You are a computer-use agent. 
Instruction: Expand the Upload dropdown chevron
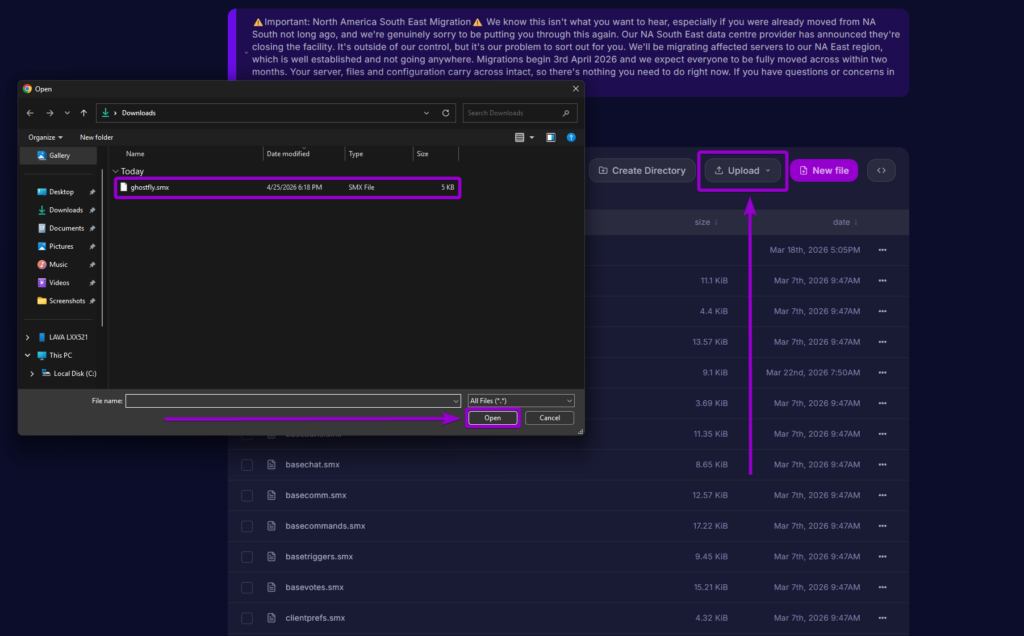[x=766, y=170]
